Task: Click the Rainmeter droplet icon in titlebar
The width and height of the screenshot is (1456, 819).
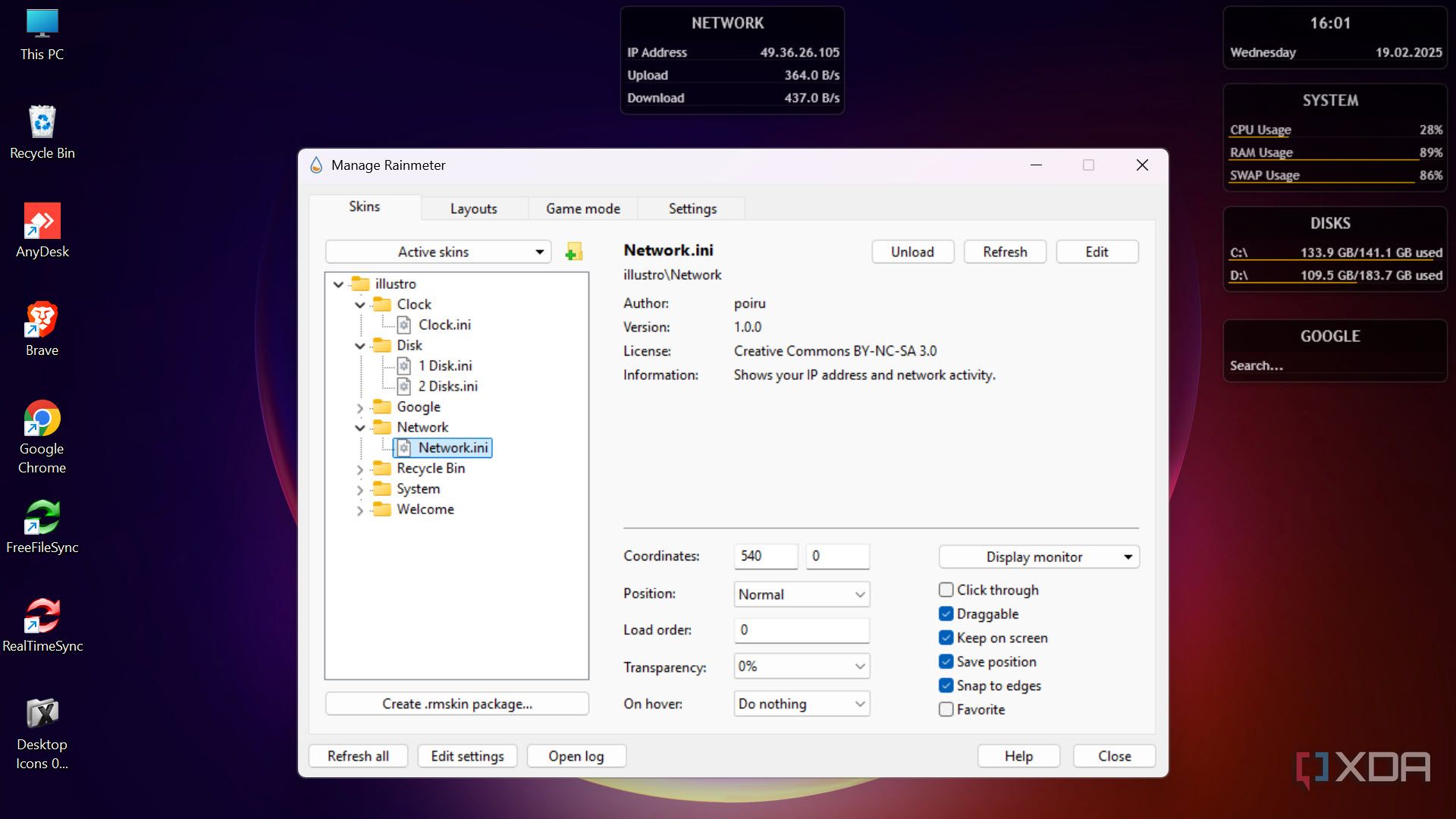Action: (x=315, y=165)
